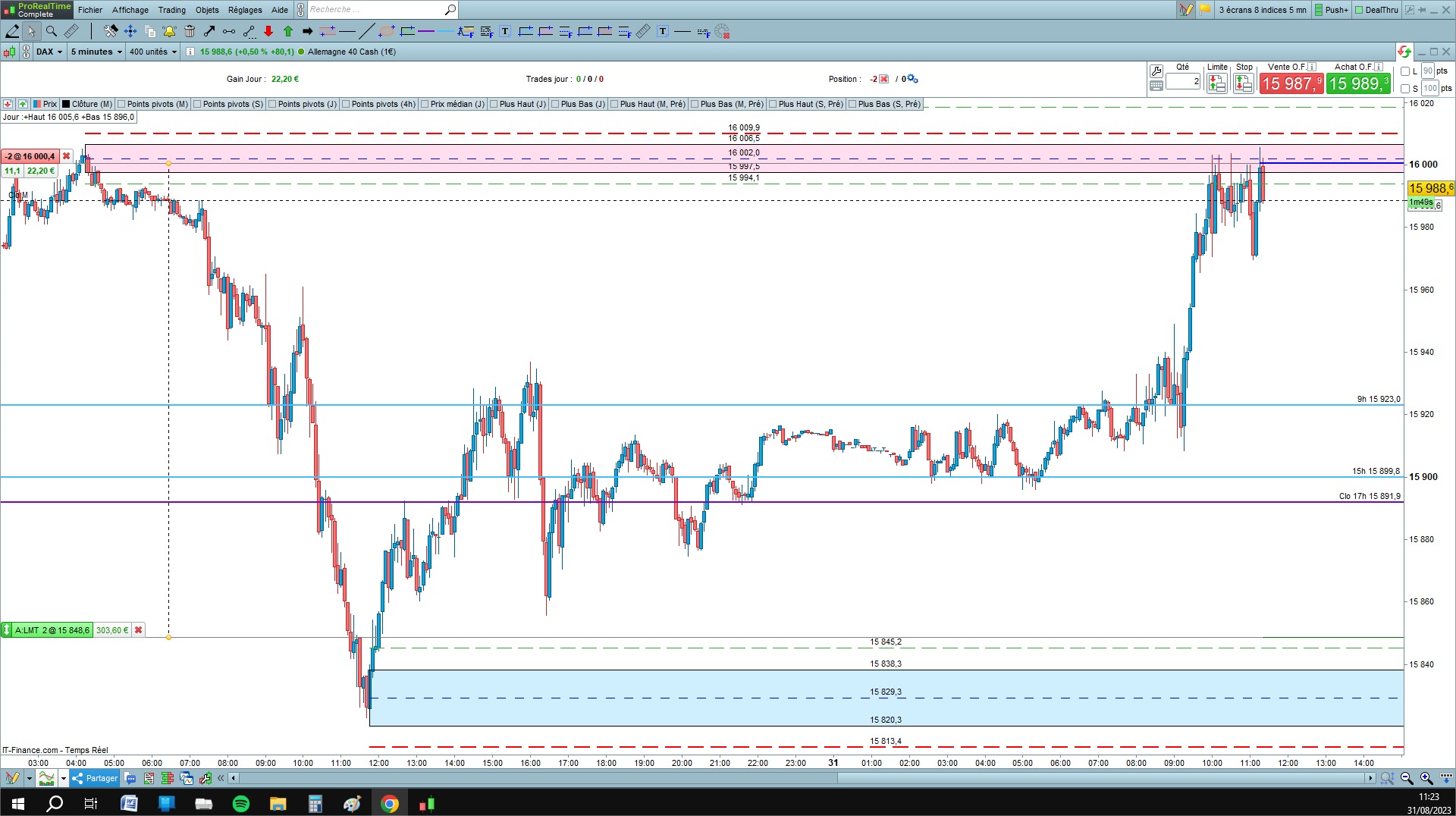Image resolution: width=1456 pixels, height=816 pixels.
Task: Open Google Chrome from the taskbar
Action: click(390, 804)
